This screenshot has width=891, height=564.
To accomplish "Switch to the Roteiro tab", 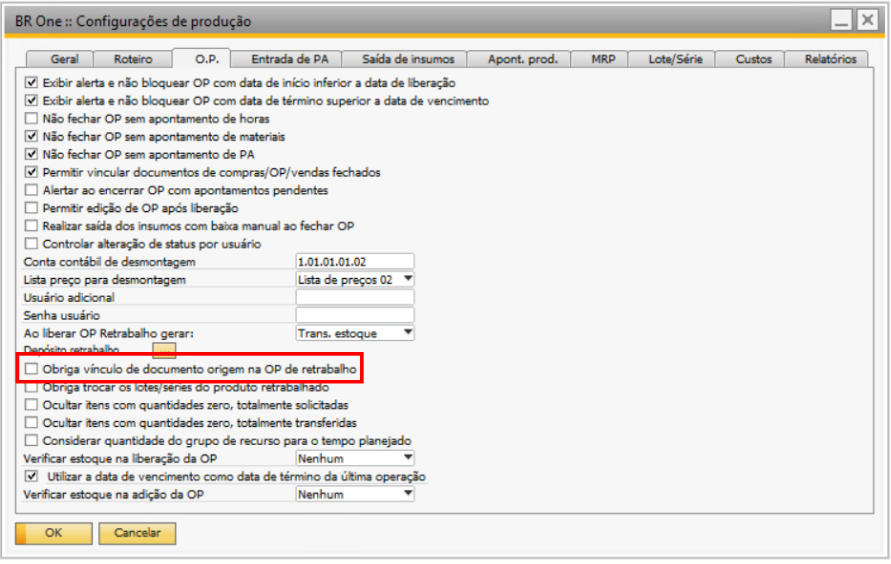I will click(133, 59).
